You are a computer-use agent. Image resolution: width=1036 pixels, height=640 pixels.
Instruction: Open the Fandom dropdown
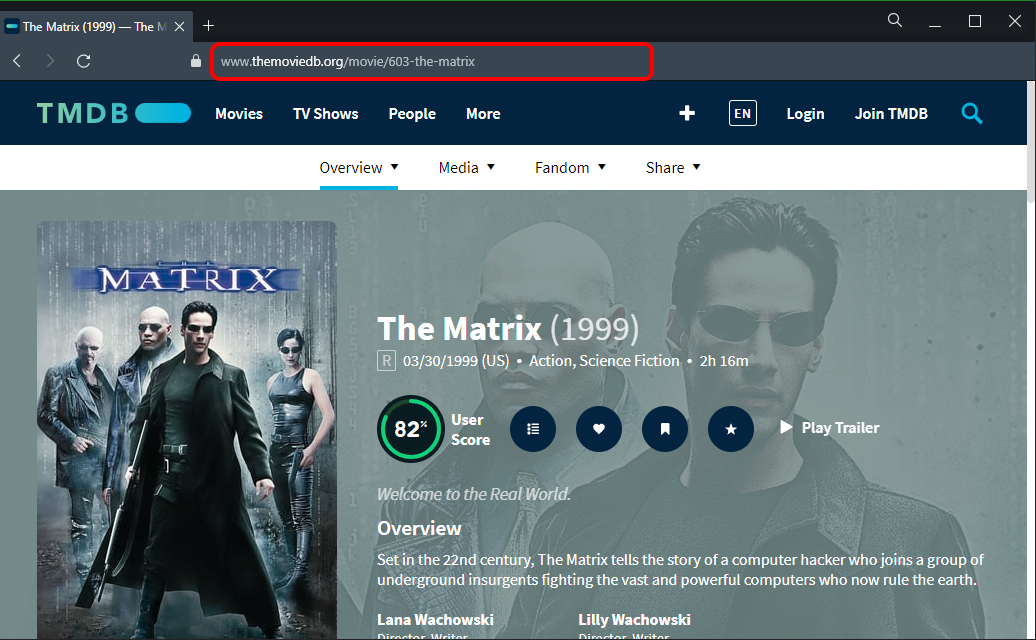[x=570, y=168]
